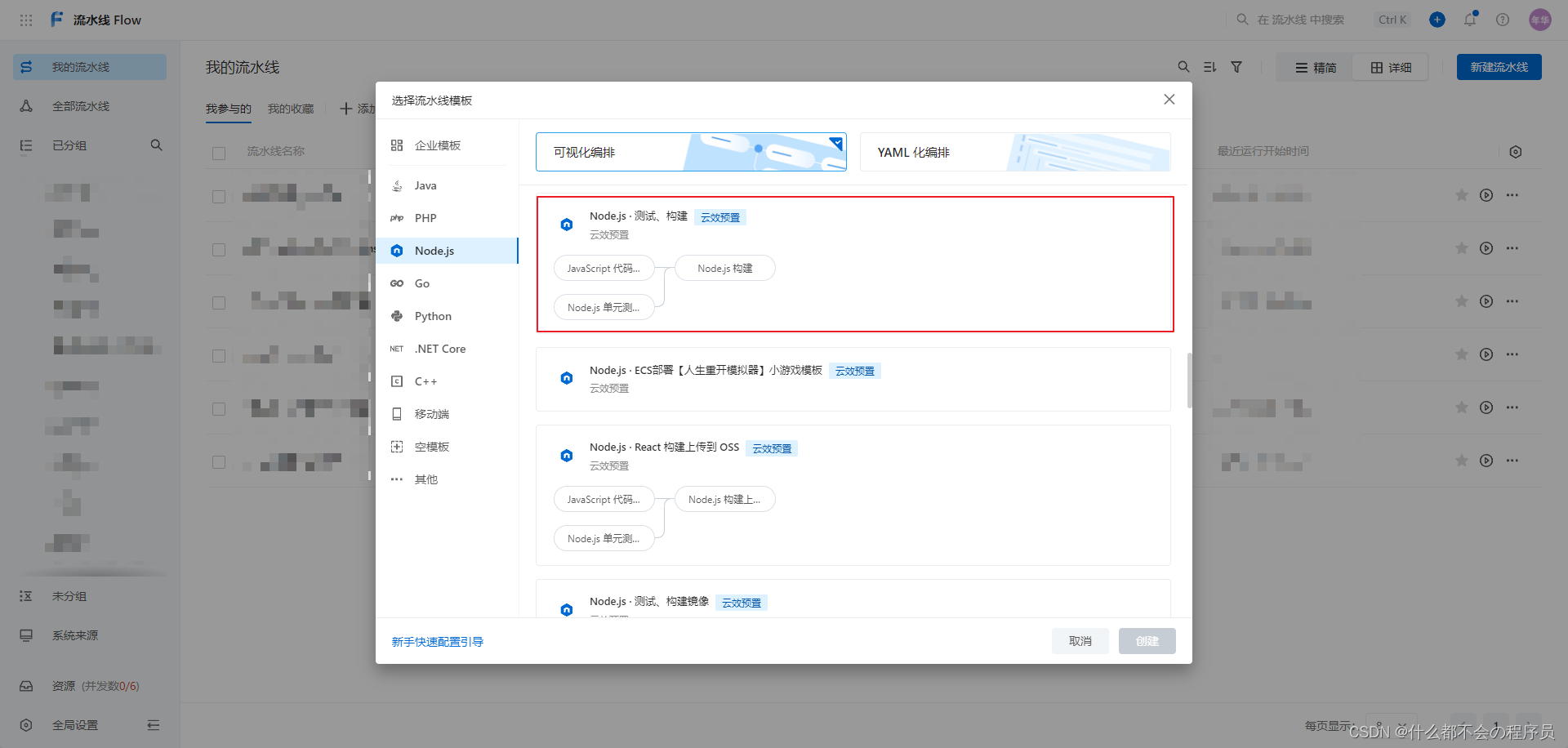
Task: Open the help question-mark icon
Action: click(x=1503, y=20)
